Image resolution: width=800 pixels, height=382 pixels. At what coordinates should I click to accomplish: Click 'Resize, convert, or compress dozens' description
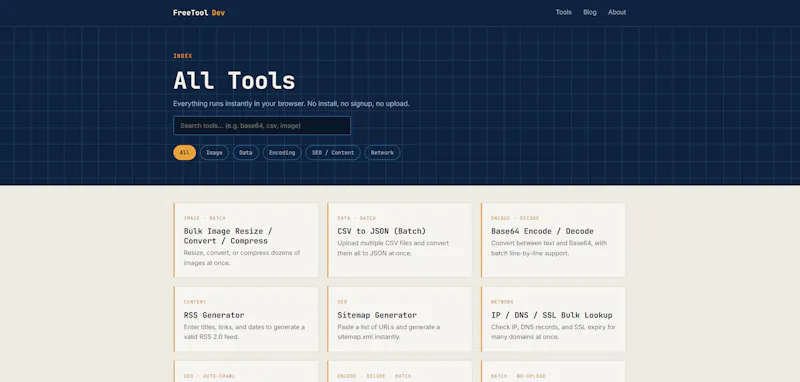(242, 258)
